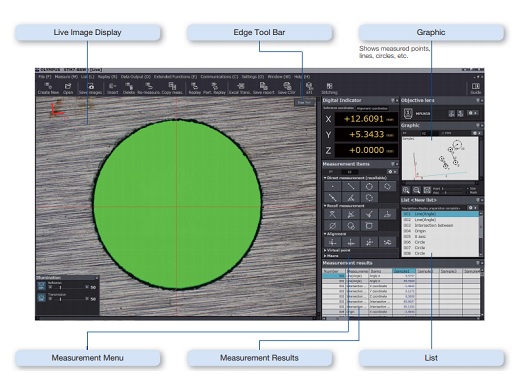
Task: Open the Replay menu
Action: pyautogui.click(x=107, y=77)
